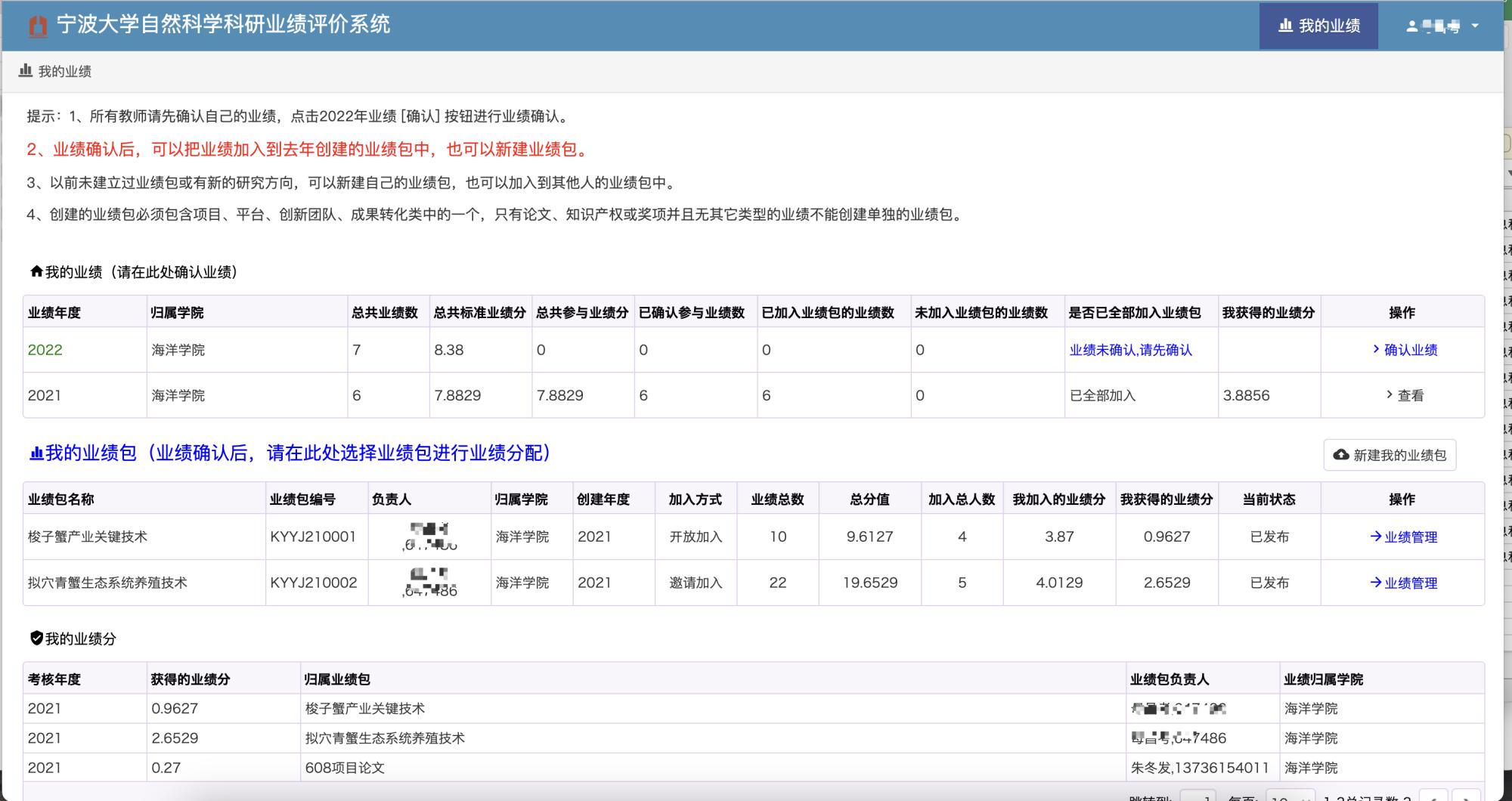Open 业绩管理 for 梭子蟹产业关键技术
1512x801 pixels.
[1403, 537]
